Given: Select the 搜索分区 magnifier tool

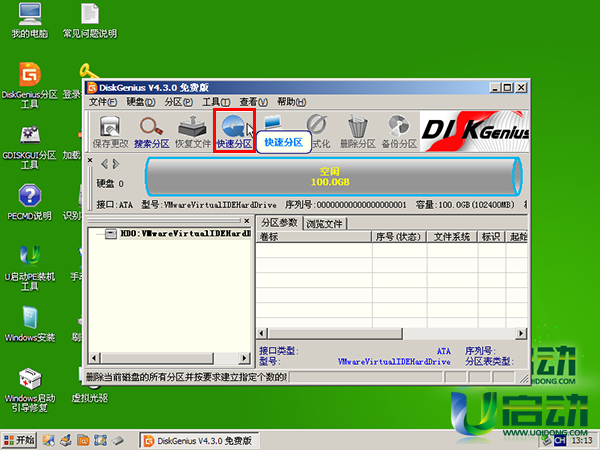Looking at the screenshot, I should pos(152,132).
